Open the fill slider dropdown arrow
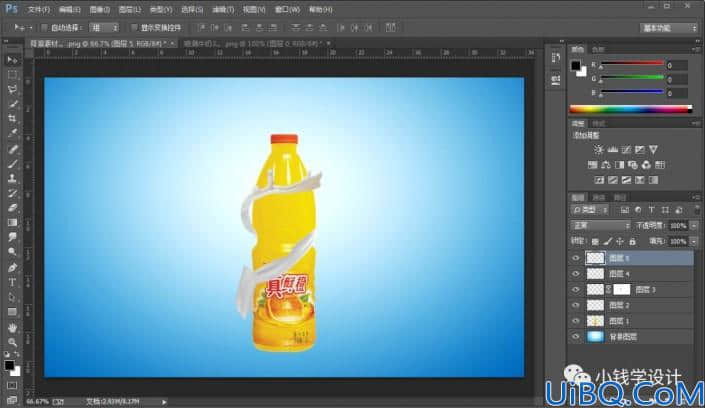This screenshot has height=408, width=705. [x=695, y=242]
